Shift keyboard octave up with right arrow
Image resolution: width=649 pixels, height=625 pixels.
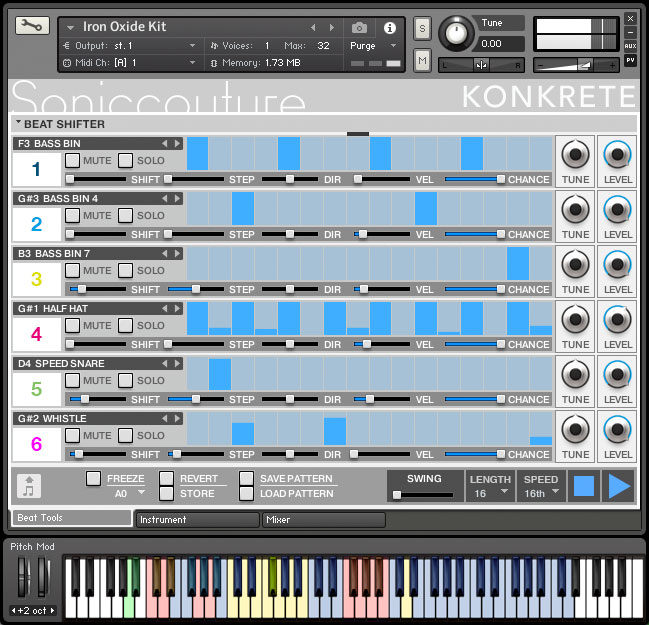tap(52, 611)
